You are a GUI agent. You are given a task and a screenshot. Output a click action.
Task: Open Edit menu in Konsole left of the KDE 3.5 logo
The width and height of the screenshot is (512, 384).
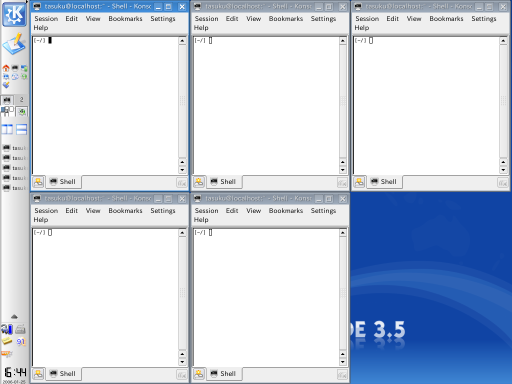[x=232, y=211]
